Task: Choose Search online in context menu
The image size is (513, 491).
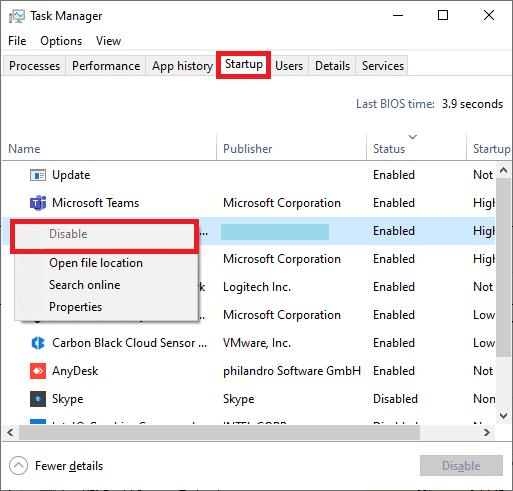Action: click(106, 285)
